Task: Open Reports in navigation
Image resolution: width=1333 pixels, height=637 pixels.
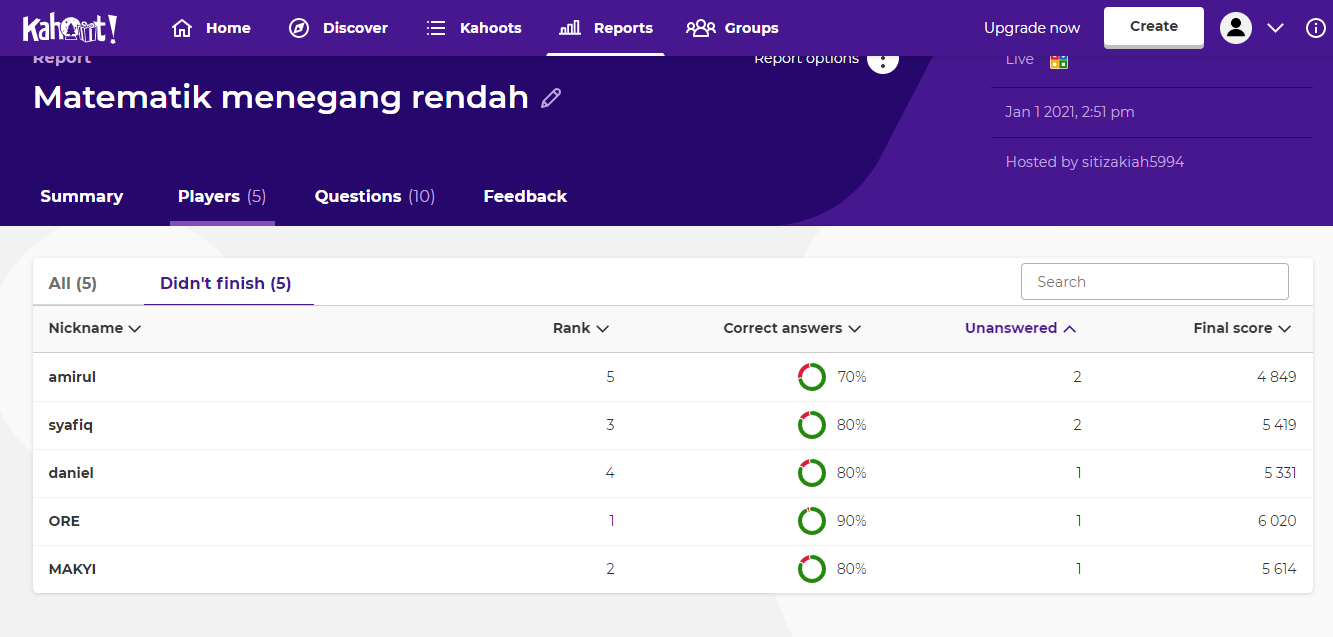Action: click(x=606, y=28)
